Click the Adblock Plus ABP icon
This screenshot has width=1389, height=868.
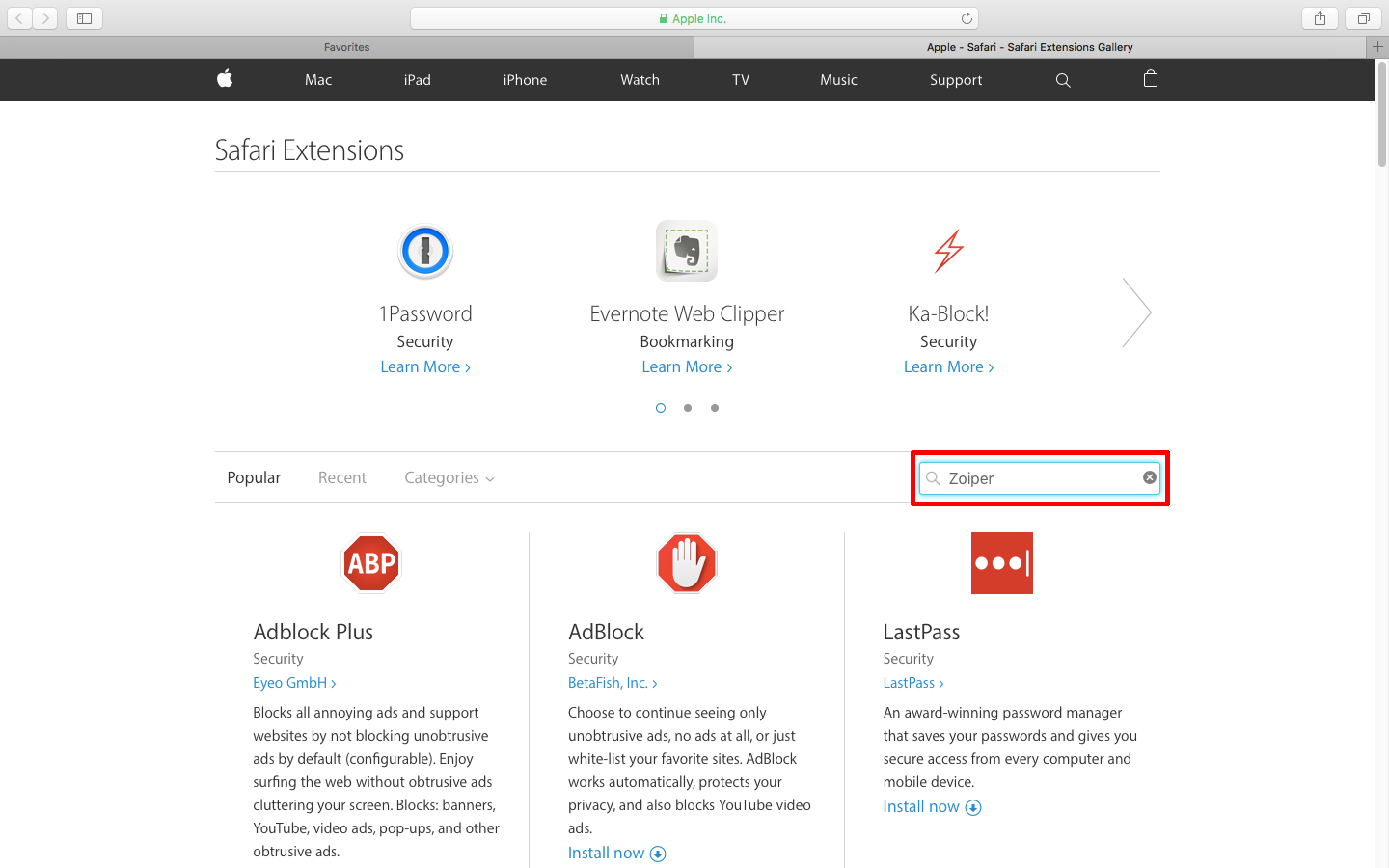tap(371, 563)
